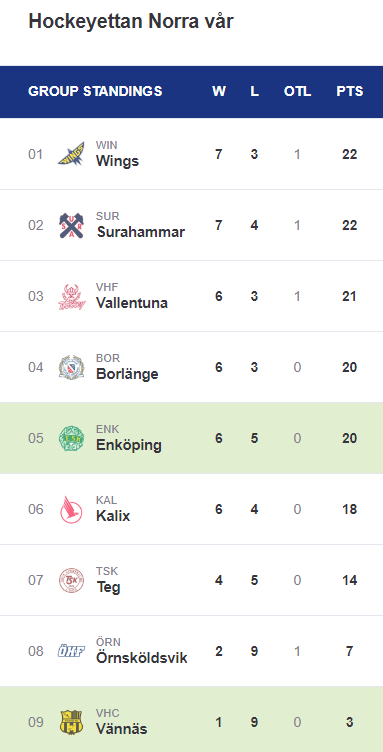This screenshot has height=752, width=383.
Task: Open the Borlänge team name link
Action: 127,374
